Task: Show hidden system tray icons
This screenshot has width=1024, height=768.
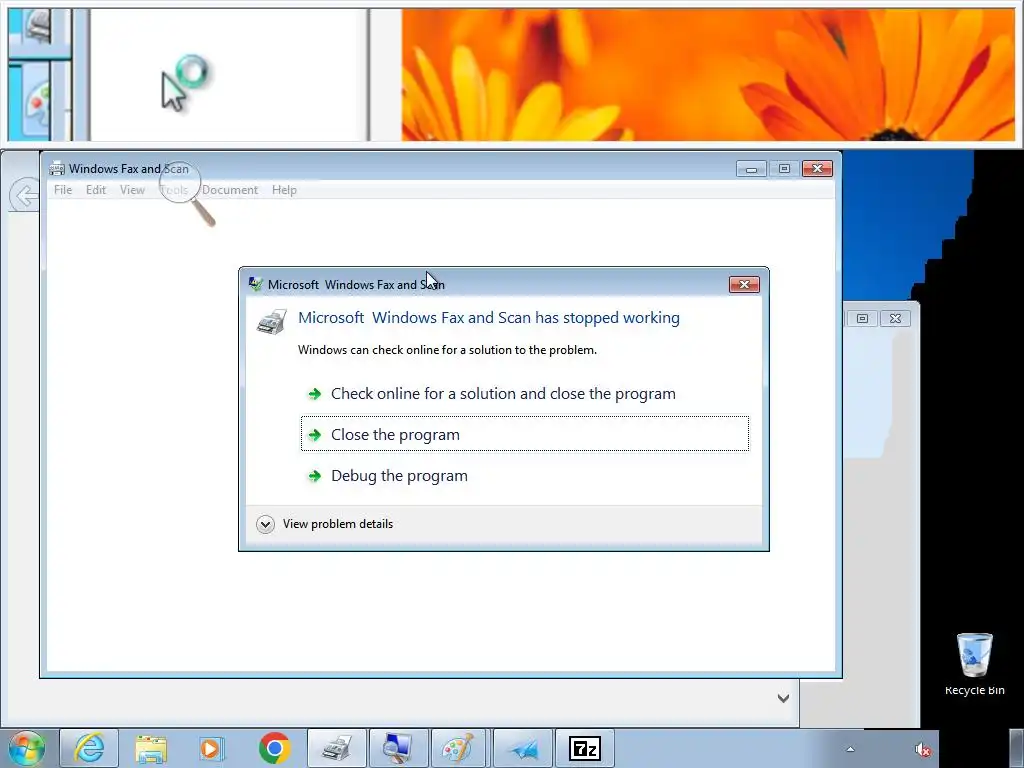Action: tap(850, 750)
